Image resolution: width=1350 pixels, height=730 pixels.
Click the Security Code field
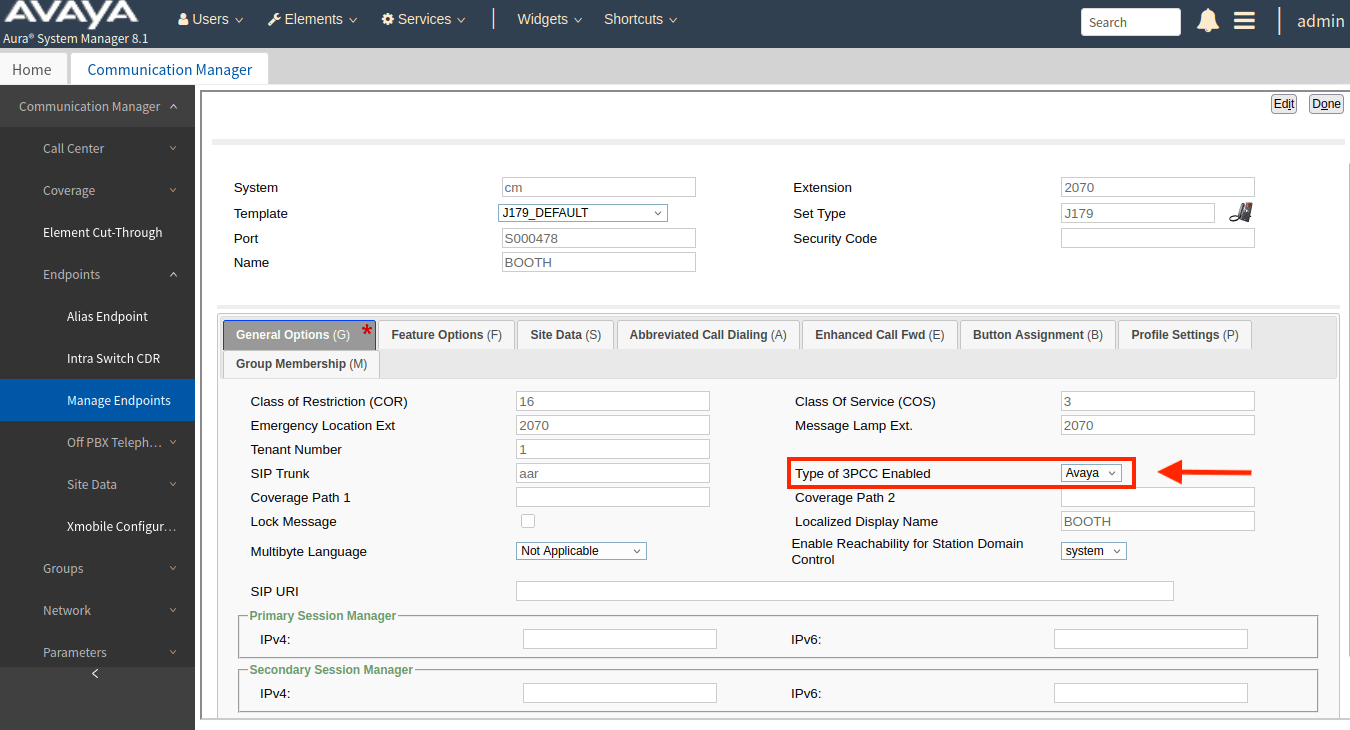(1157, 238)
